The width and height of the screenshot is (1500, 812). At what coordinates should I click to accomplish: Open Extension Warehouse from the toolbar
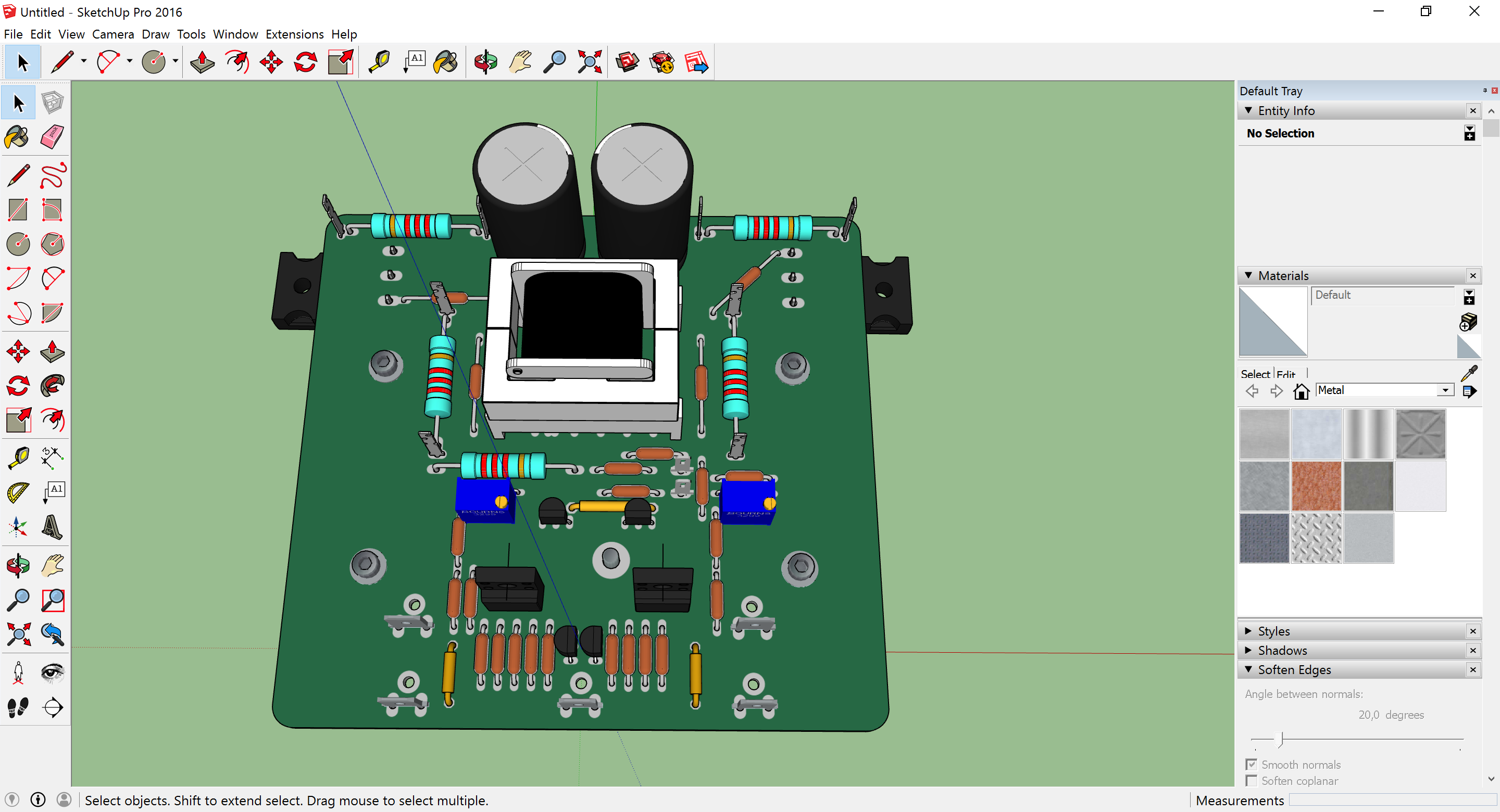[661, 62]
